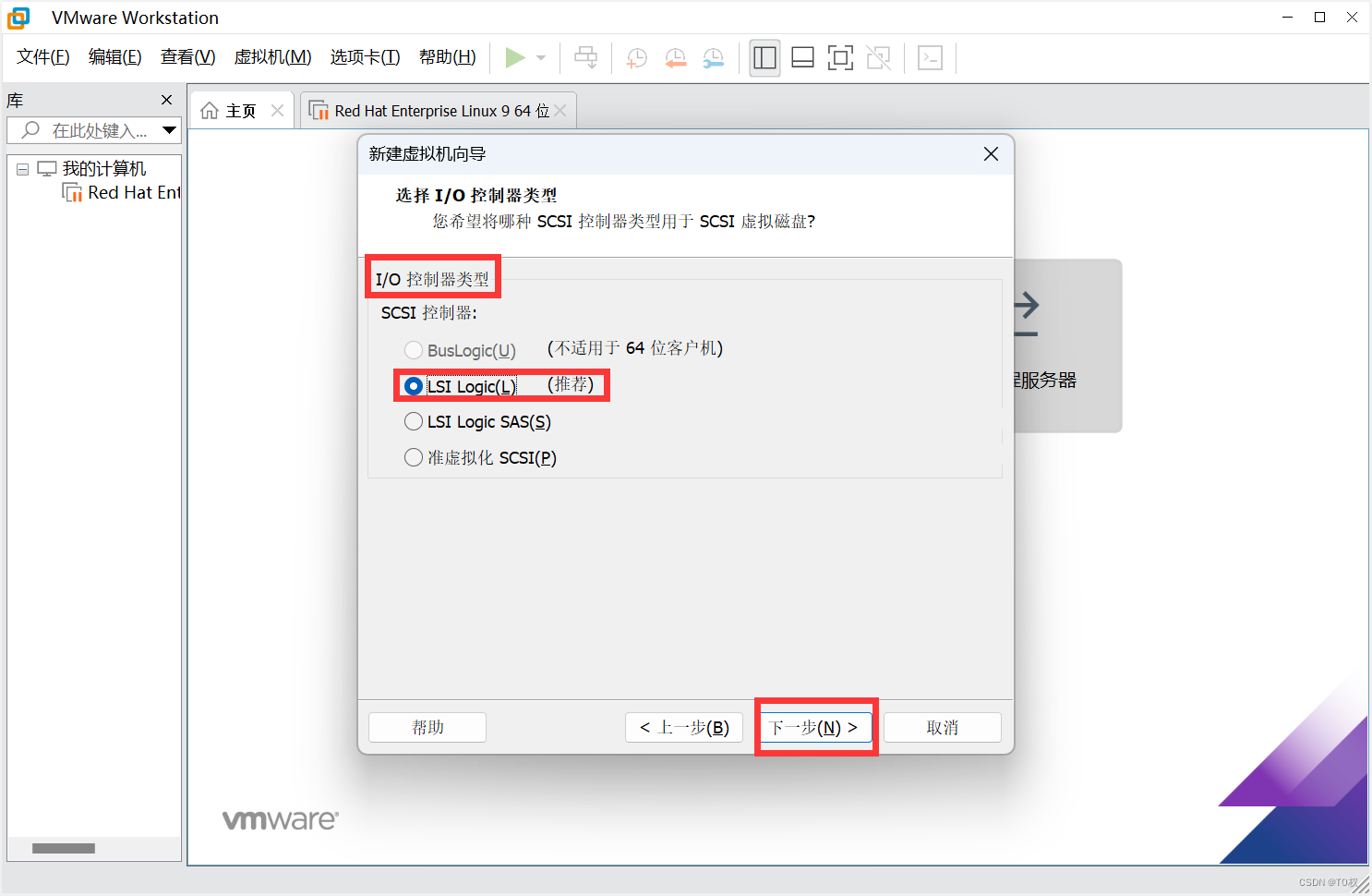Click the 帮助 button in the dialog

pyautogui.click(x=427, y=727)
